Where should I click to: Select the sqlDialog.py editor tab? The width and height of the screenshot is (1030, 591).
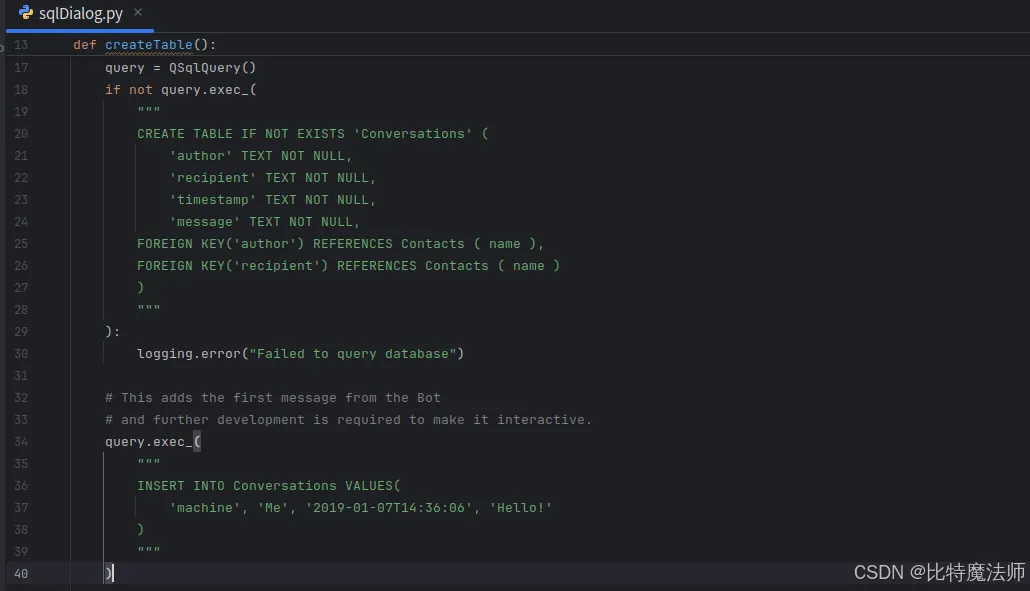click(80, 13)
